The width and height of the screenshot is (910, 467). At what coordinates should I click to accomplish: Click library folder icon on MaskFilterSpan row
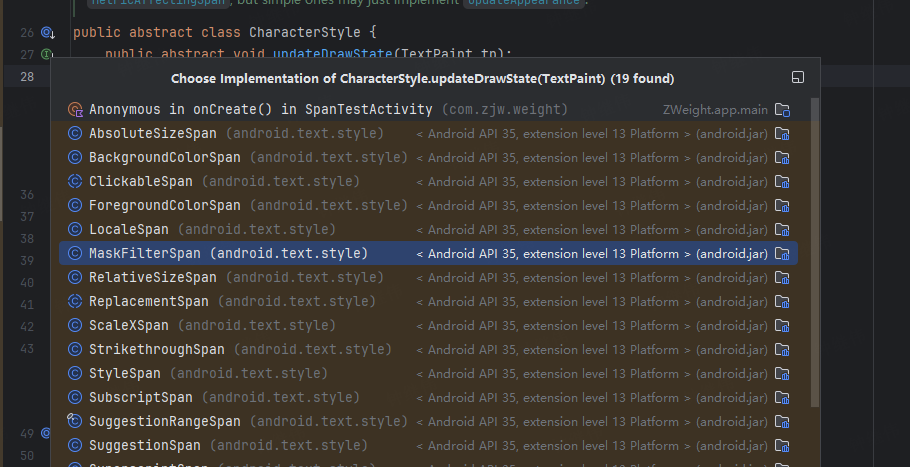click(x=782, y=254)
